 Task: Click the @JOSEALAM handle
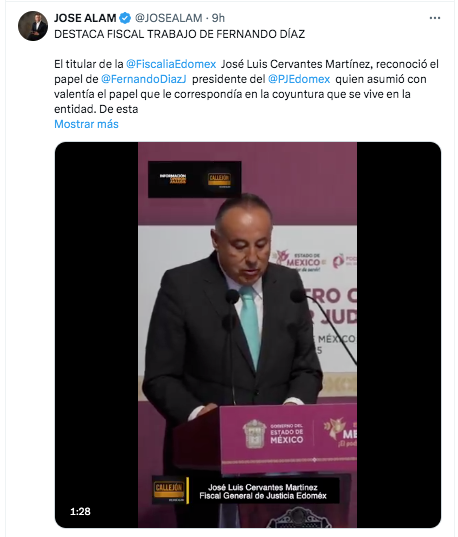(169, 18)
